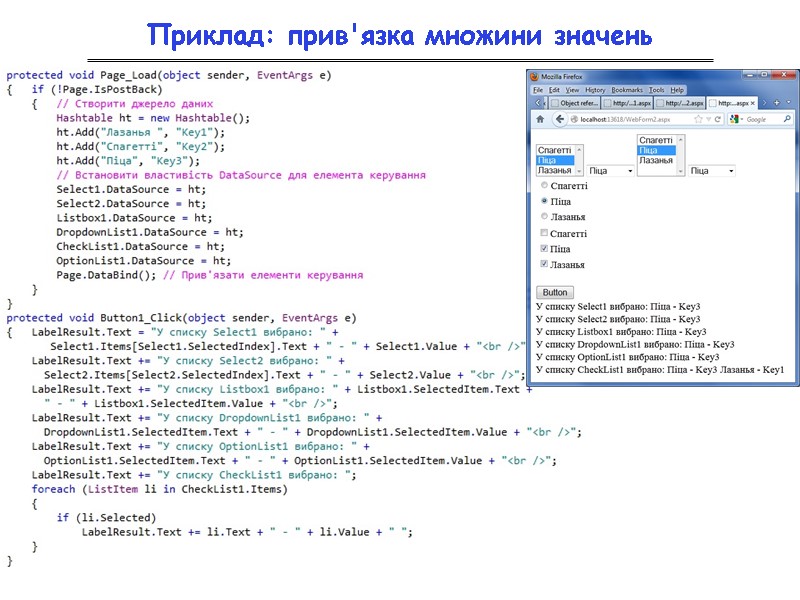
Task: Click the Google search field
Action: pos(763,119)
